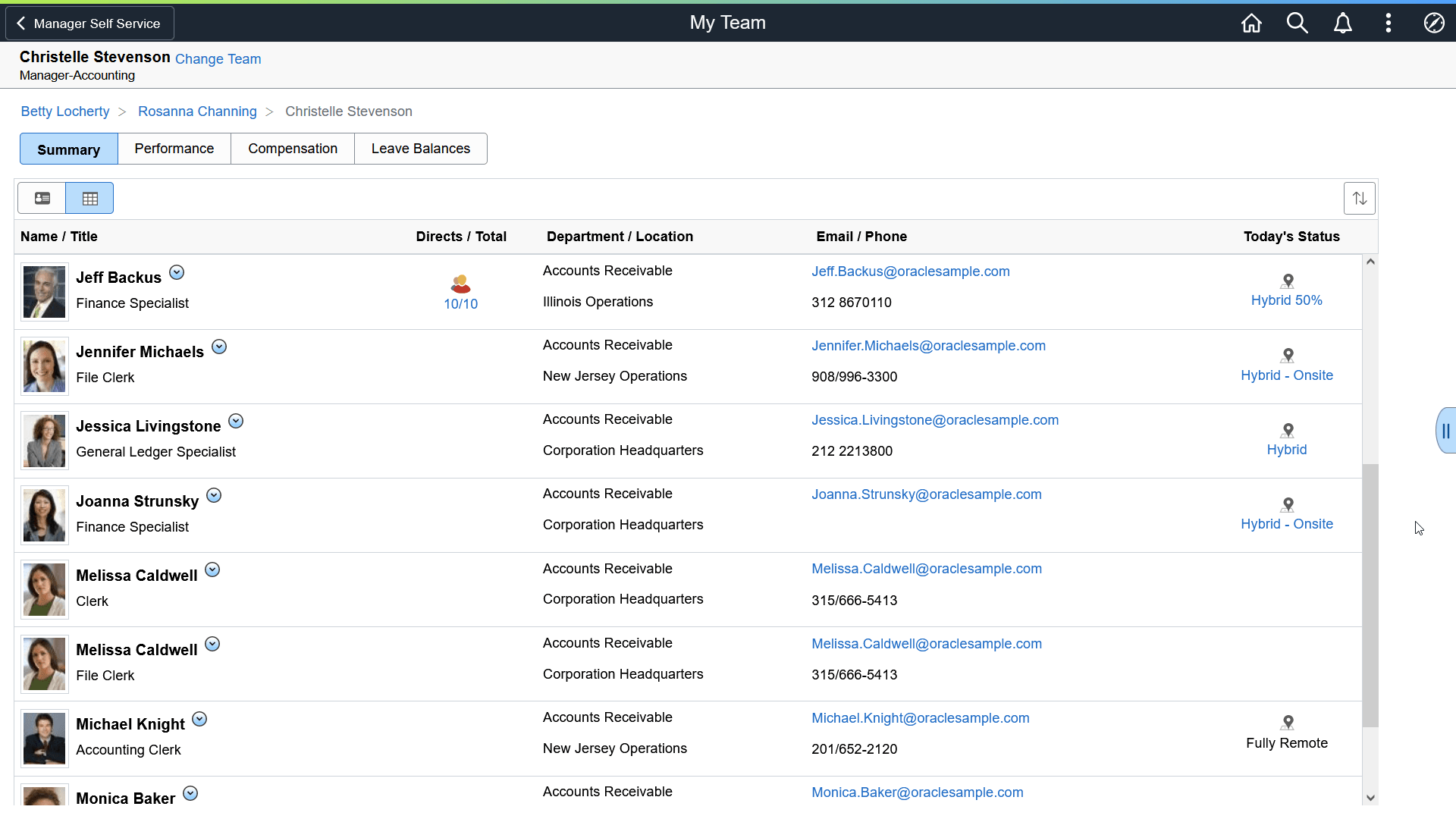This screenshot has width=1456, height=819.
Task: Expand actions menu for Jeff Backus
Action: [177, 272]
